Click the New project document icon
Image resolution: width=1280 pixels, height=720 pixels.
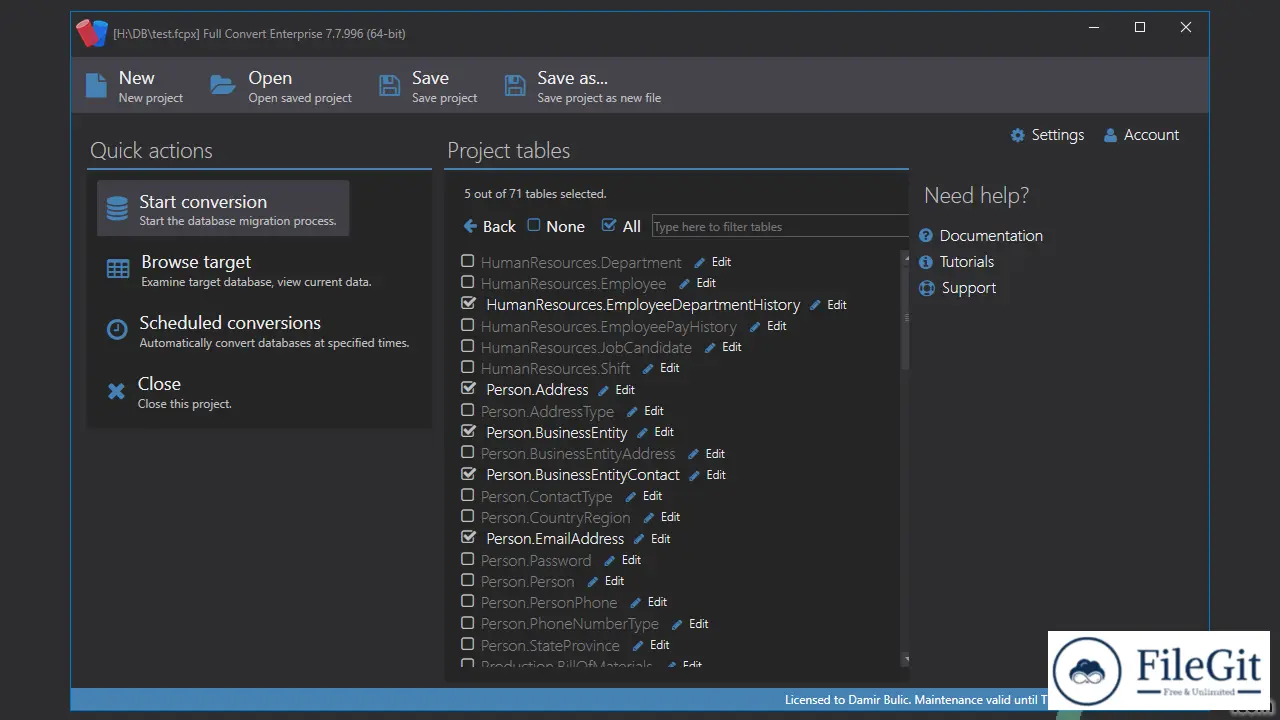click(x=96, y=85)
